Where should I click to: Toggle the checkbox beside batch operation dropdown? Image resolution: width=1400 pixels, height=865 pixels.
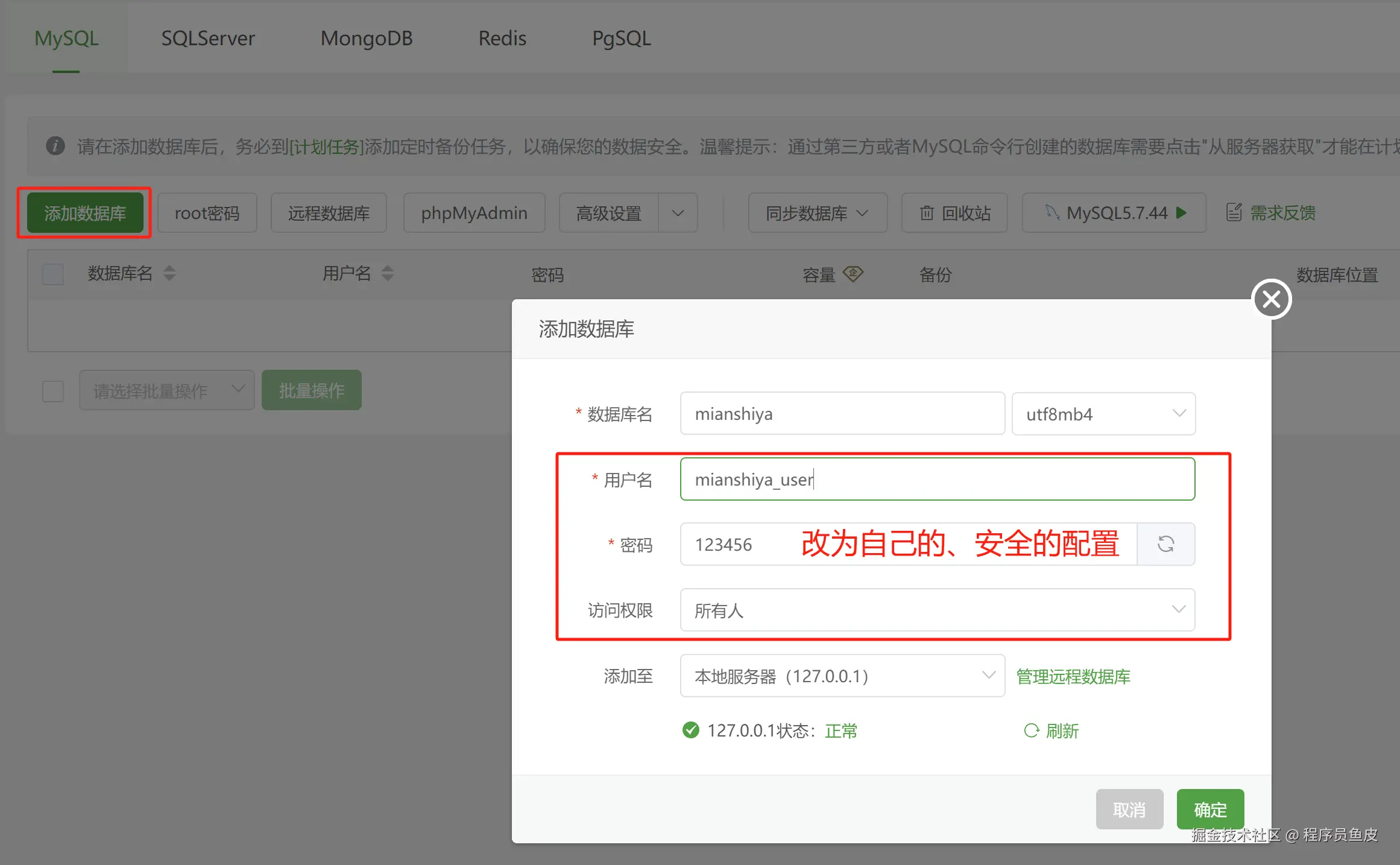53,391
